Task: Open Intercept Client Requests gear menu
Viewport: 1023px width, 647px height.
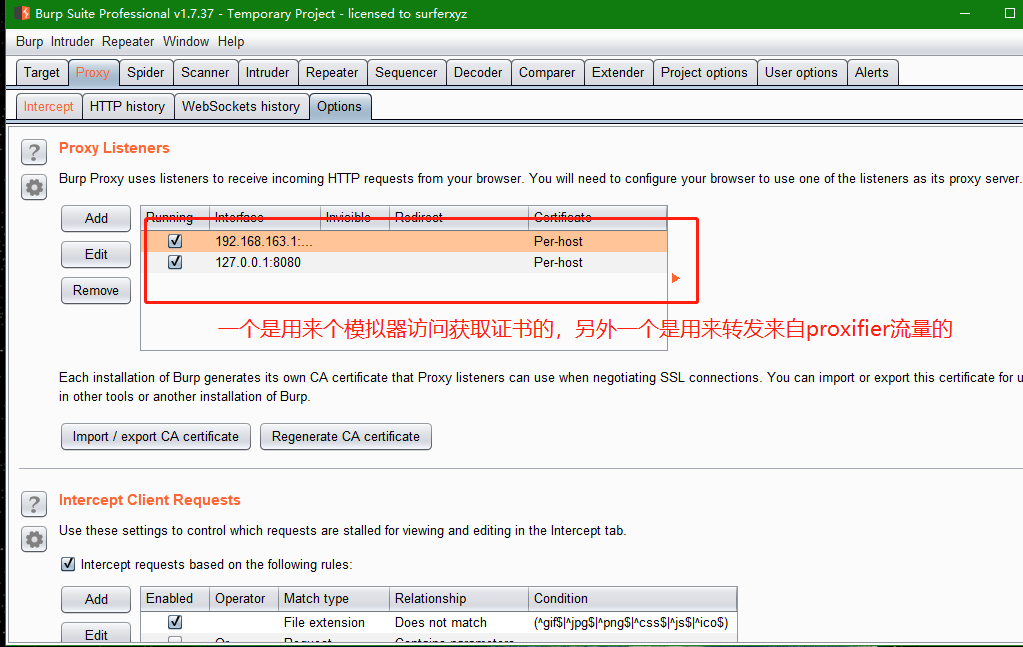Action: (x=34, y=539)
